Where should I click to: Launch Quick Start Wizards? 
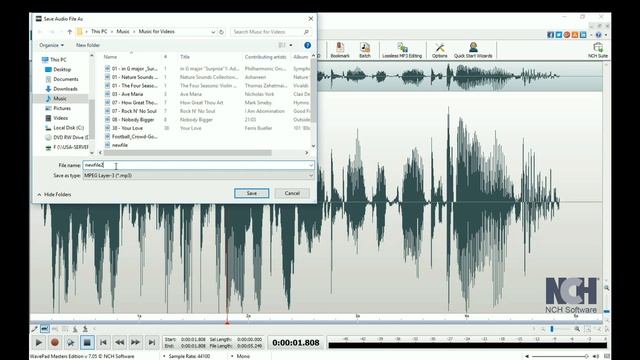(x=473, y=50)
